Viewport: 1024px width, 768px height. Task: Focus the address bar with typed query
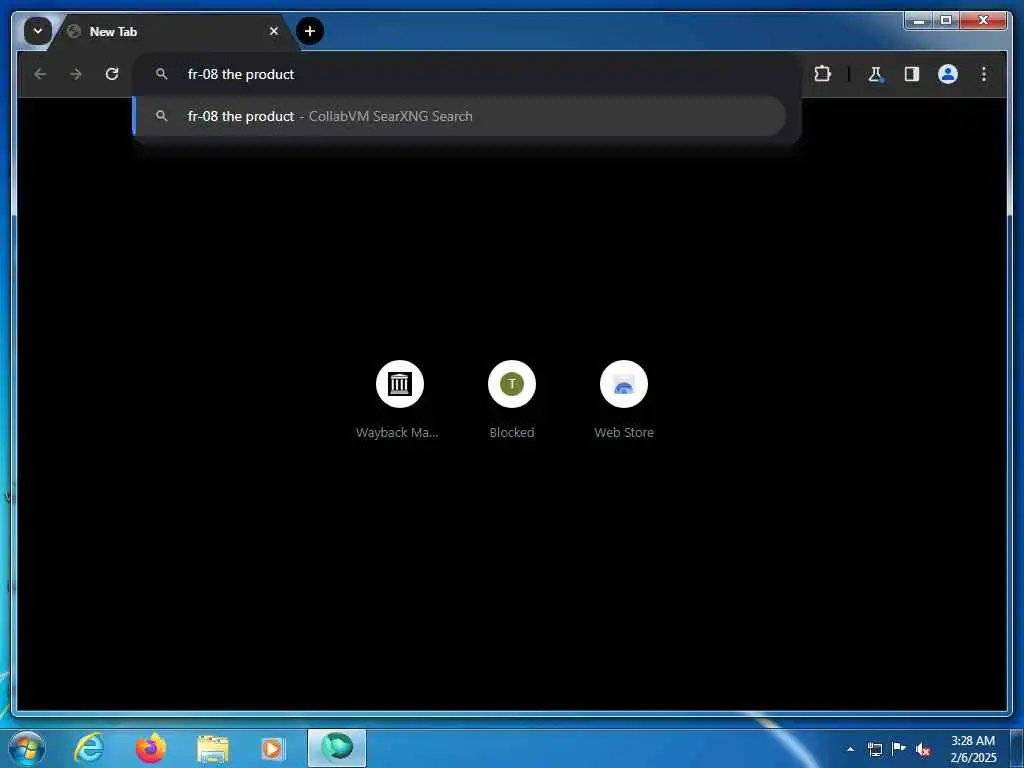(x=466, y=74)
